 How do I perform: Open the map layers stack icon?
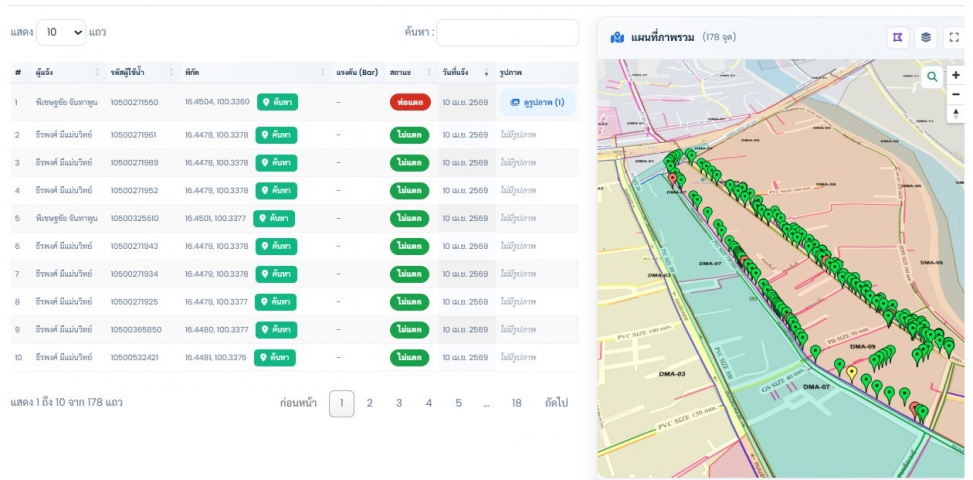(x=926, y=37)
